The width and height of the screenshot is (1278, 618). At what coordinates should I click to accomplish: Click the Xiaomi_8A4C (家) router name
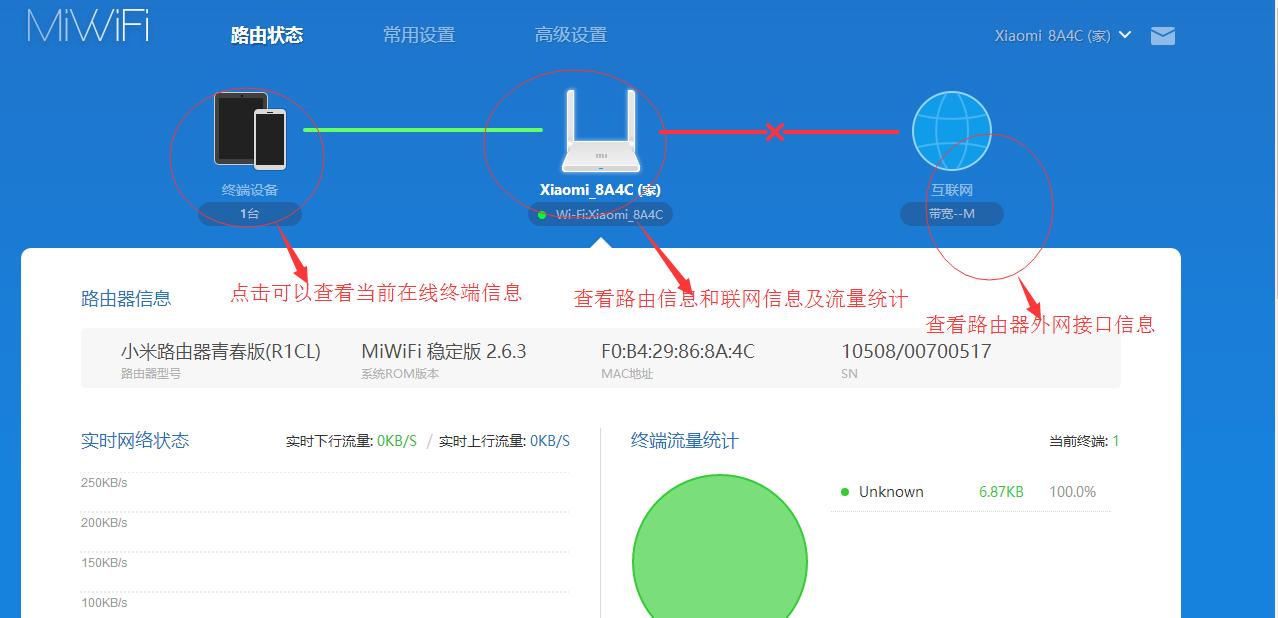tap(600, 189)
